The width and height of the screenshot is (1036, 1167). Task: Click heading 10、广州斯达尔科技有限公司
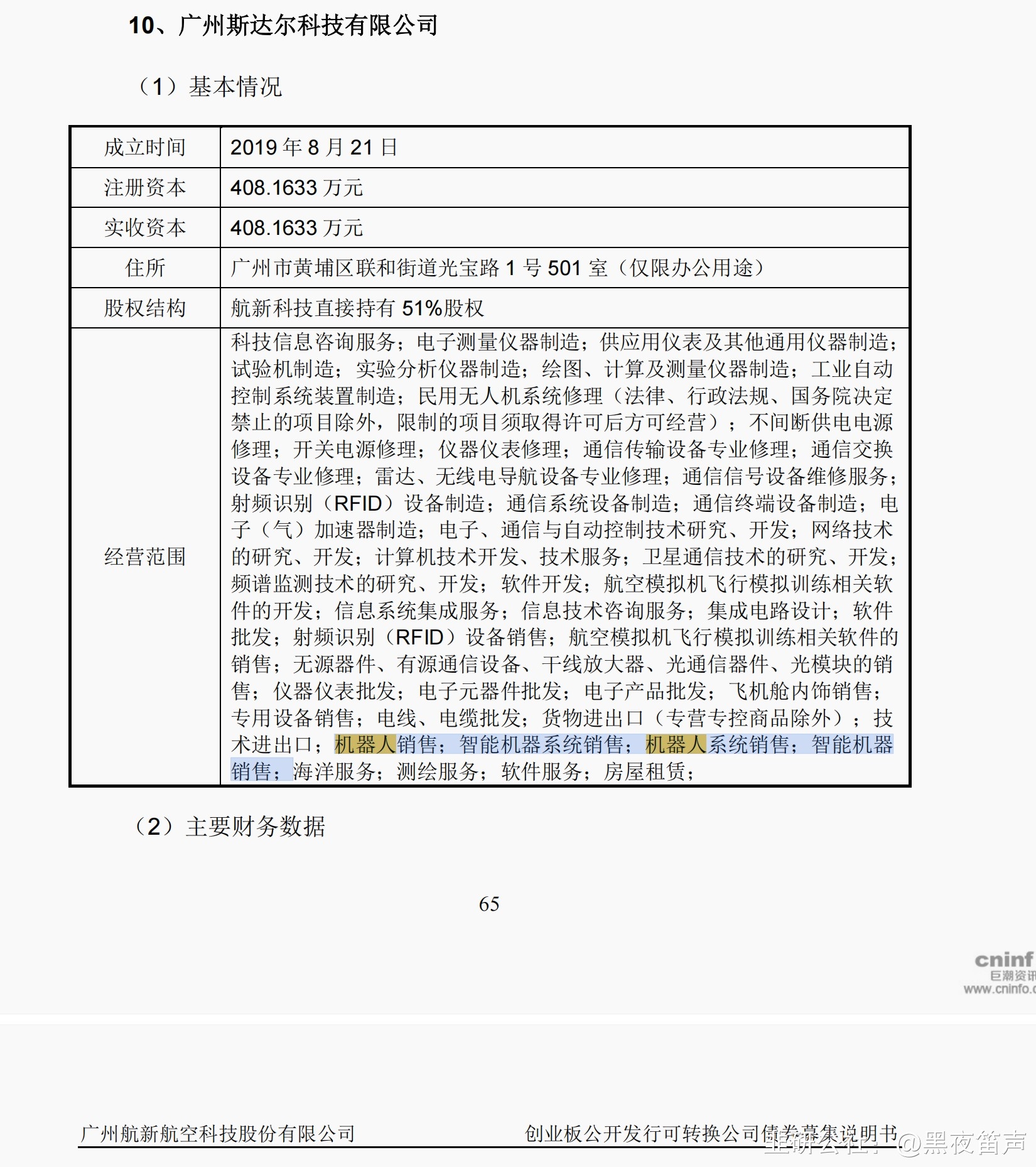pyautogui.click(x=283, y=26)
